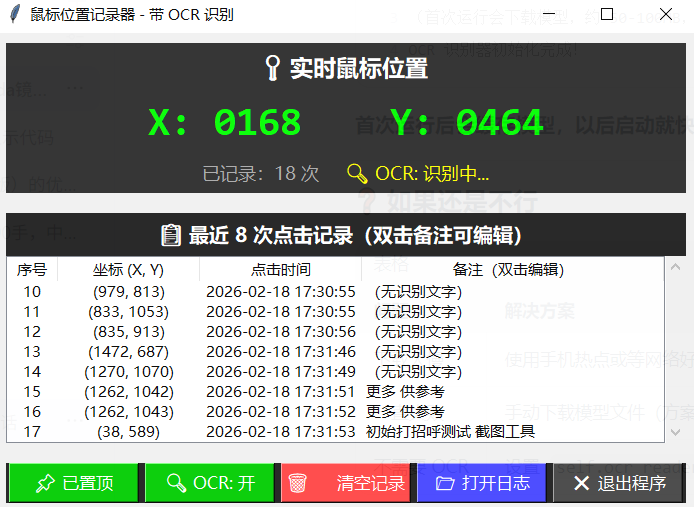Click the pushpin icon on 已置顶 button
Image resolution: width=694 pixels, height=507 pixels.
coord(45,483)
